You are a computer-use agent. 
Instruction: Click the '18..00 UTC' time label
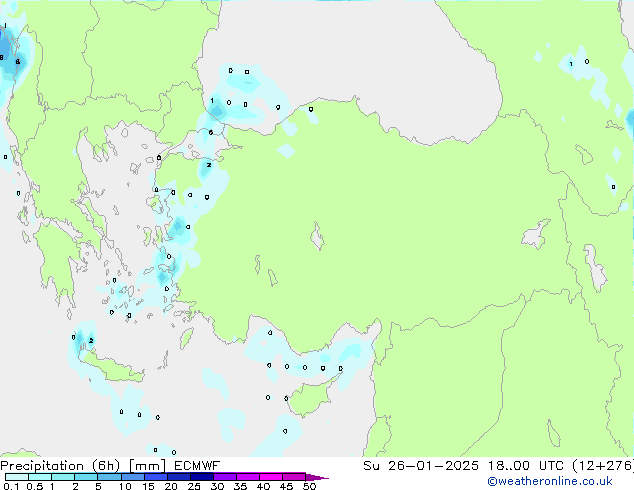(525, 466)
